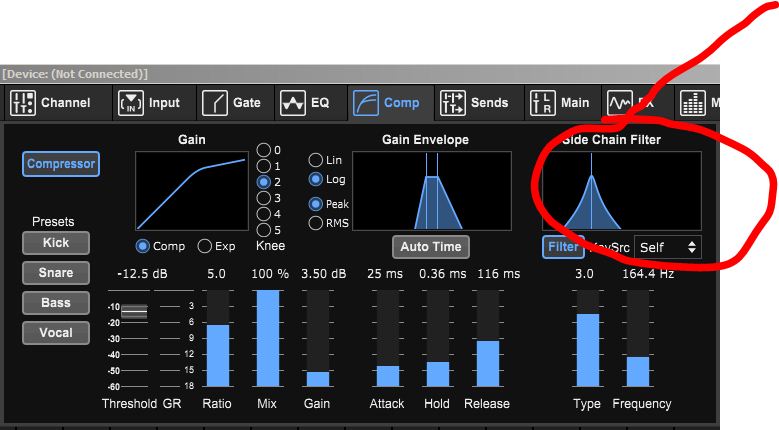Click the 3.0 filter type value
The image size is (779, 430).
pos(584,274)
